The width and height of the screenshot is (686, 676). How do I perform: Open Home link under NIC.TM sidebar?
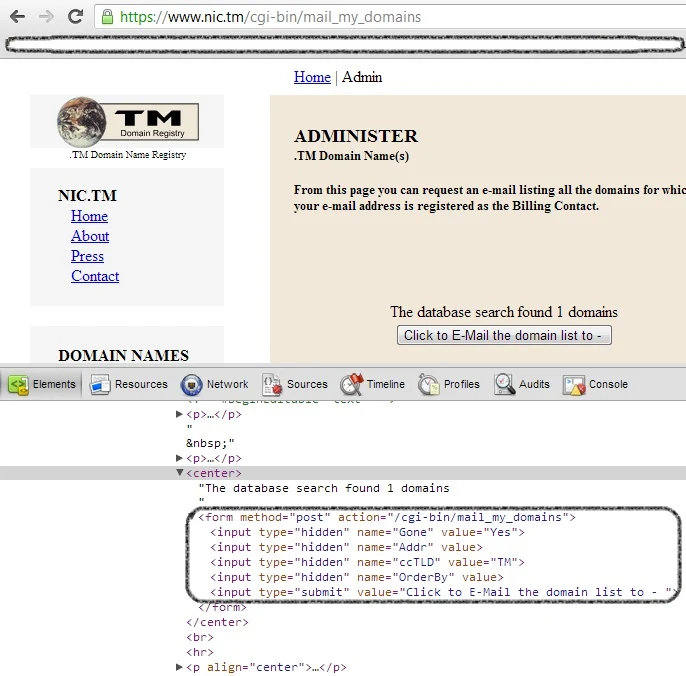tap(89, 216)
